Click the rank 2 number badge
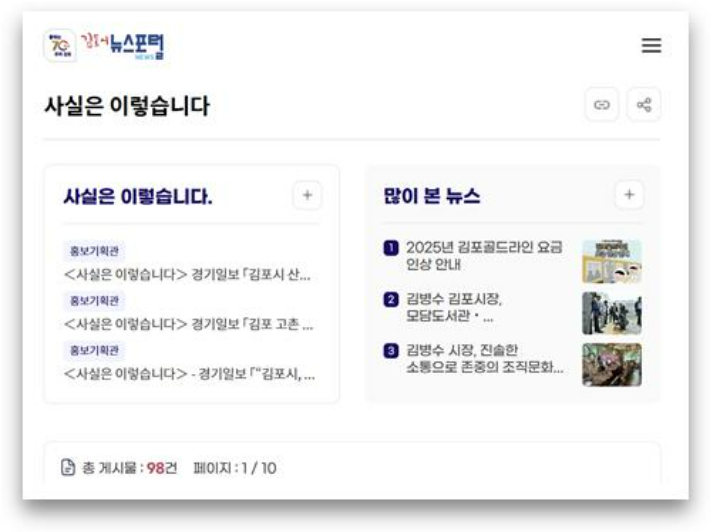710x532 pixels. [391, 299]
